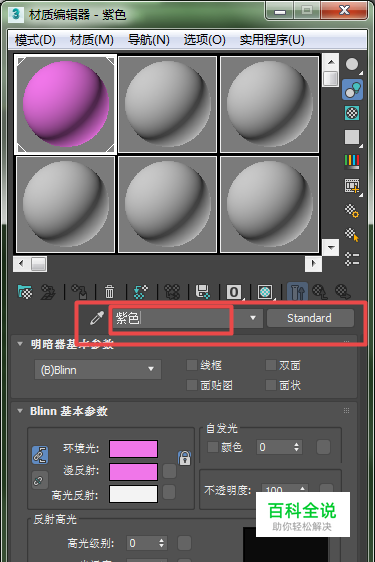Click the Video Color Check icon
The height and width of the screenshot is (562, 375).
pyautogui.click(x=352, y=161)
